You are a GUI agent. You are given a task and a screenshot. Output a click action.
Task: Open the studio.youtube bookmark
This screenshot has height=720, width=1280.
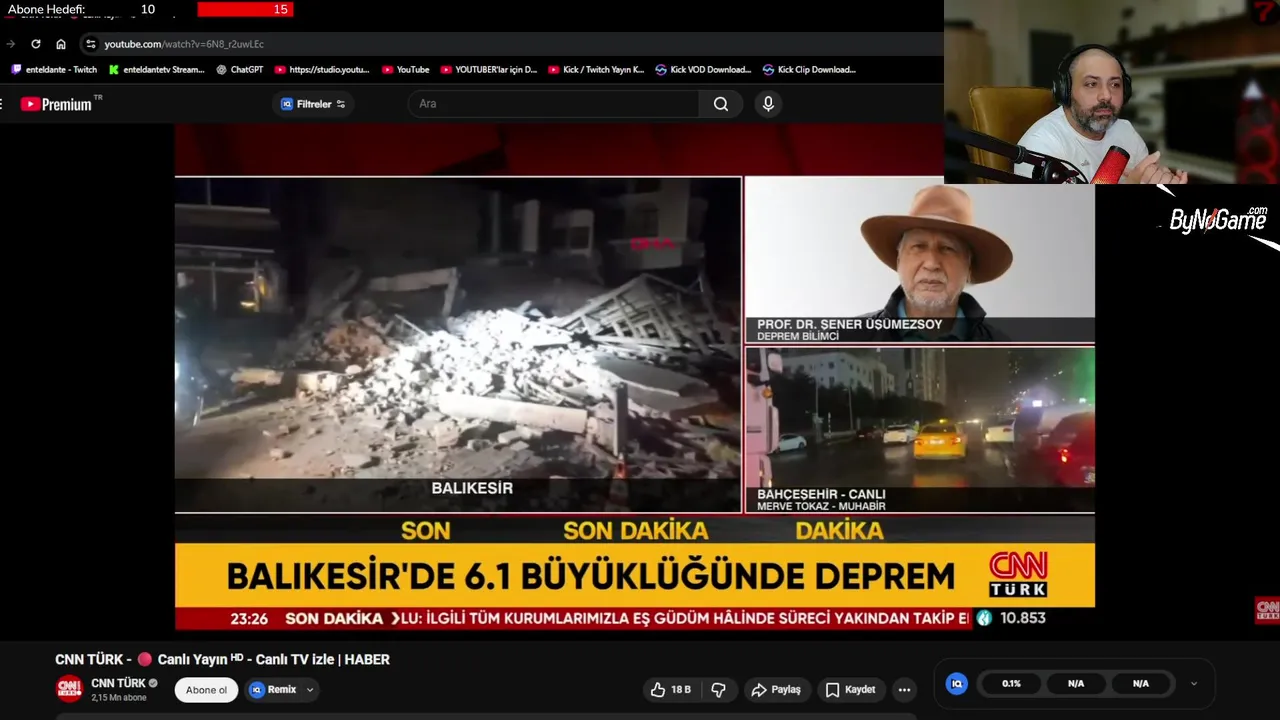click(x=322, y=70)
